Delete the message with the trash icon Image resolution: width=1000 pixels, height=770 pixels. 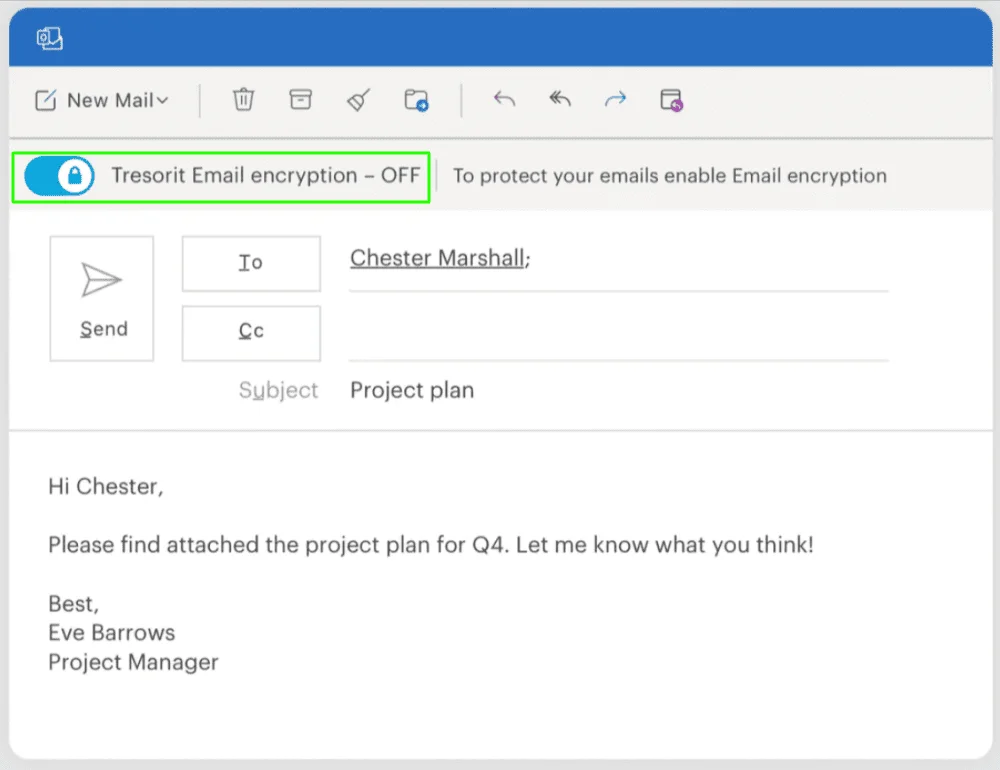point(243,99)
